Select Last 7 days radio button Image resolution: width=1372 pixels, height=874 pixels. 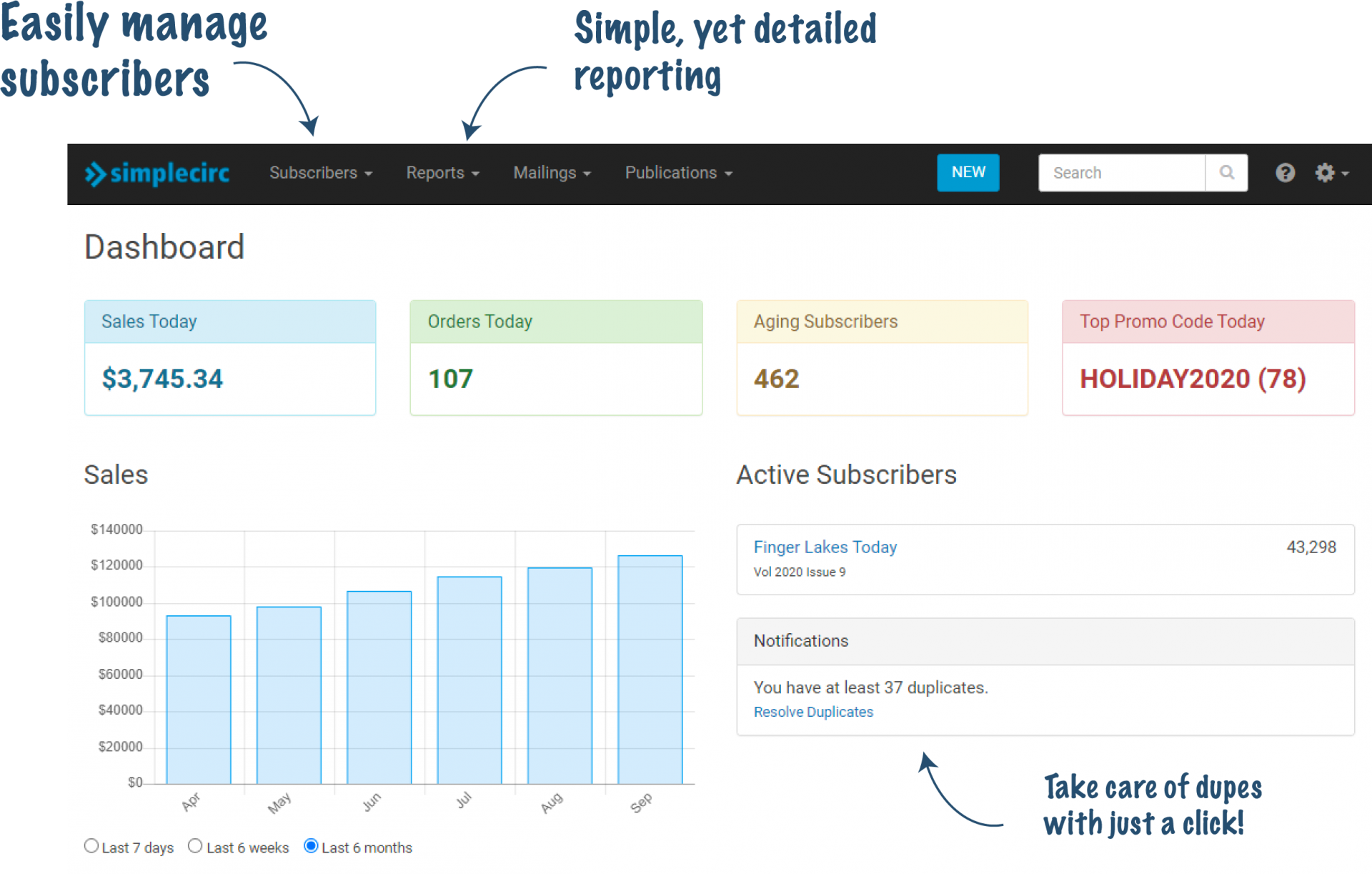tap(91, 846)
